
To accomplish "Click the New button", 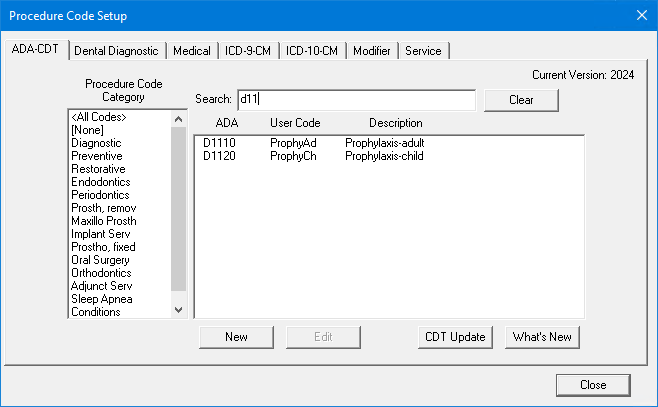I will point(236,337).
